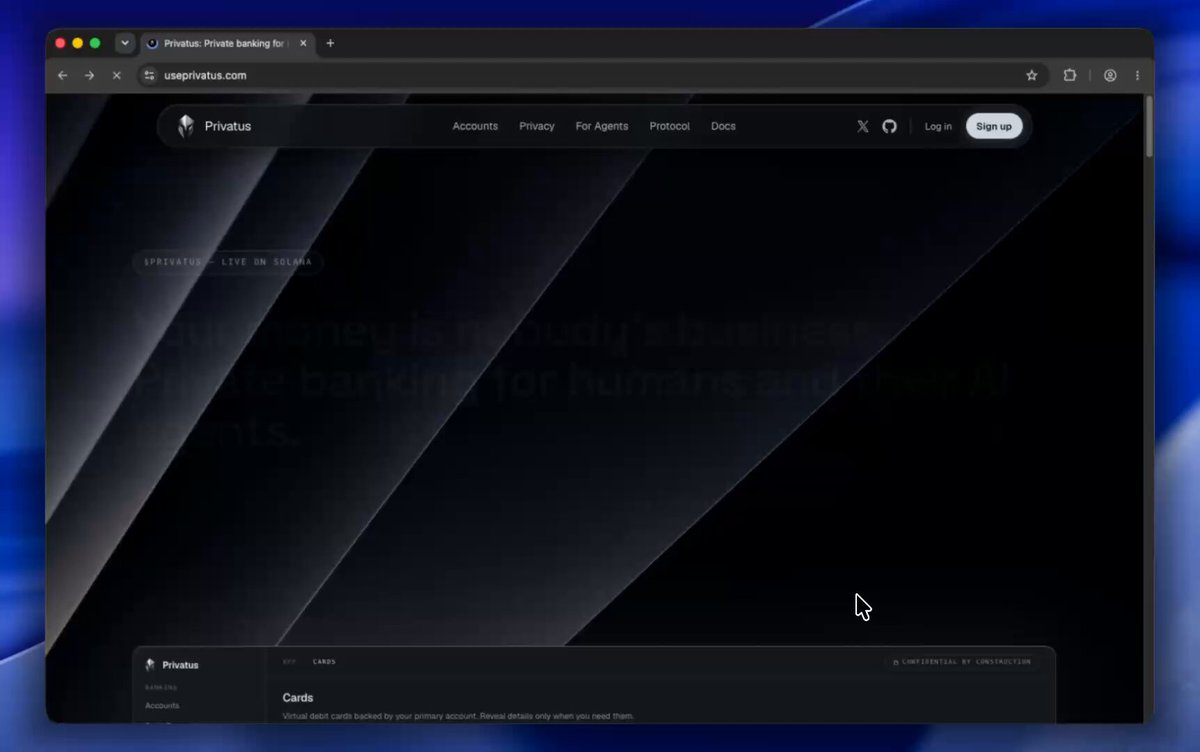This screenshot has height=752, width=1200.
Task: Click the Privatus logo in the dashboard sidebar
Action: coord(171,665)
